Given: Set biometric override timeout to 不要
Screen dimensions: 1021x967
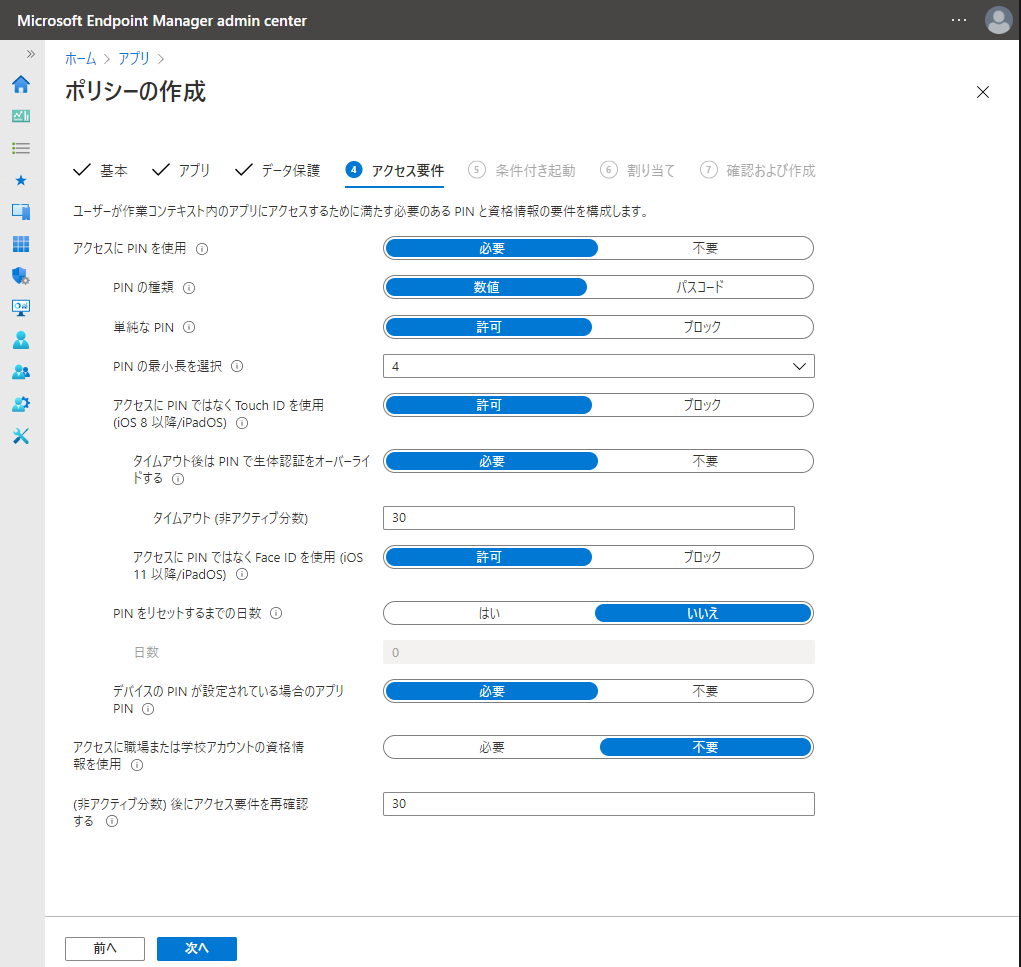Looking at the screenshot, I should pos(705,461).
